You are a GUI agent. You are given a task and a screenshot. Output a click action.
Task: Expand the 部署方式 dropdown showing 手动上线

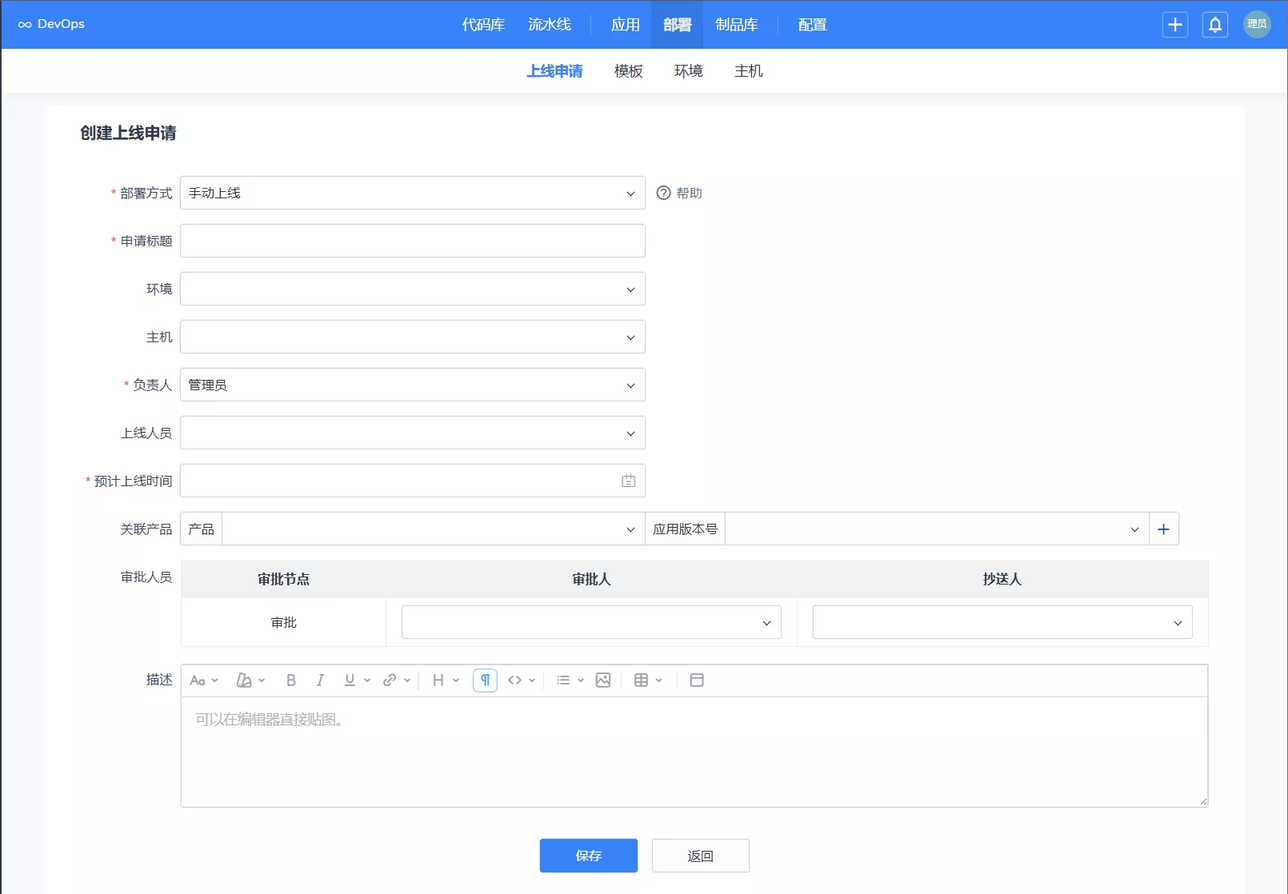[x=412, y=193]
